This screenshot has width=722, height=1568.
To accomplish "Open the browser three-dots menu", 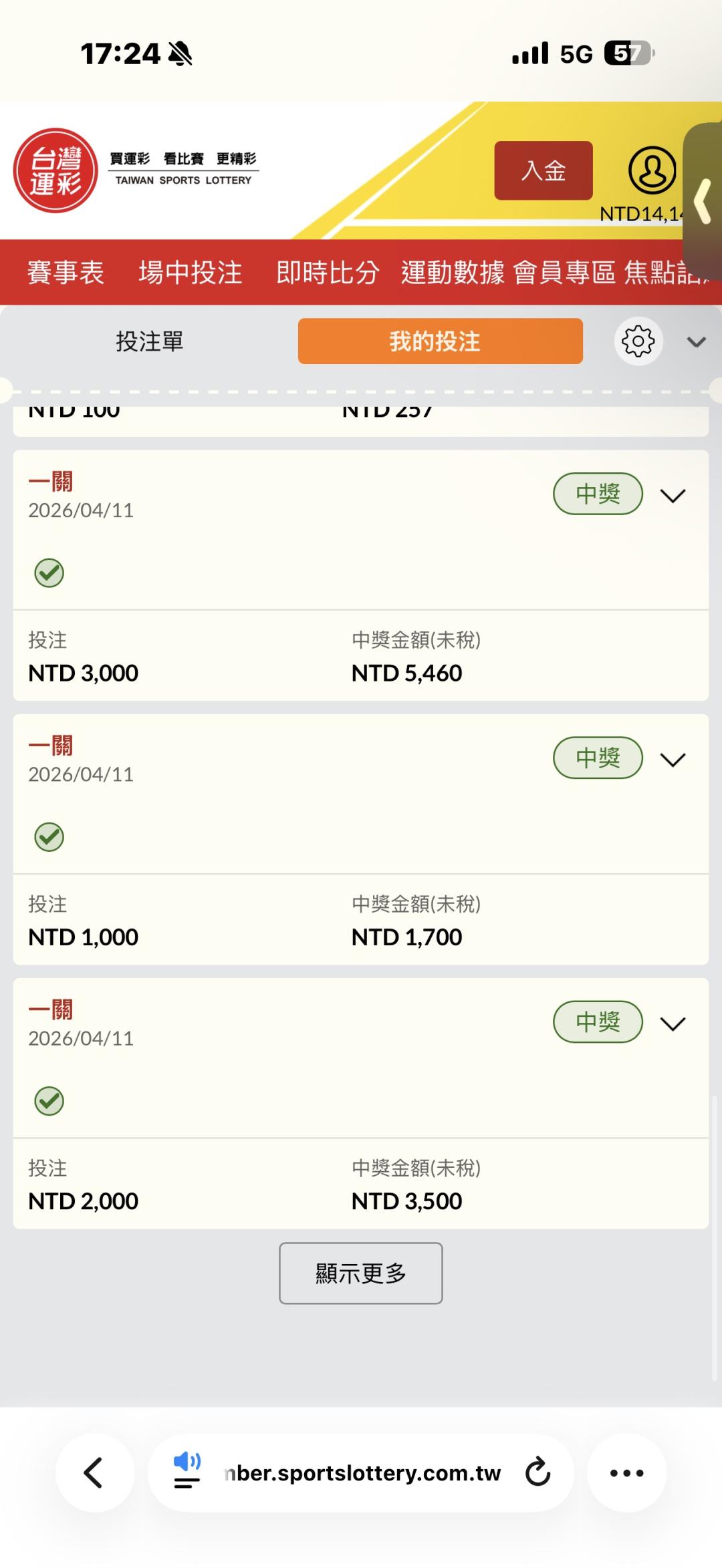I will pos(626,1472).
